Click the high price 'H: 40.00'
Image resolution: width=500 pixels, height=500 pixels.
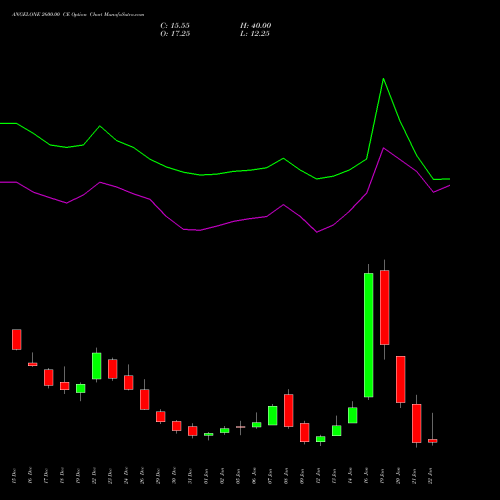coord(256,26)
